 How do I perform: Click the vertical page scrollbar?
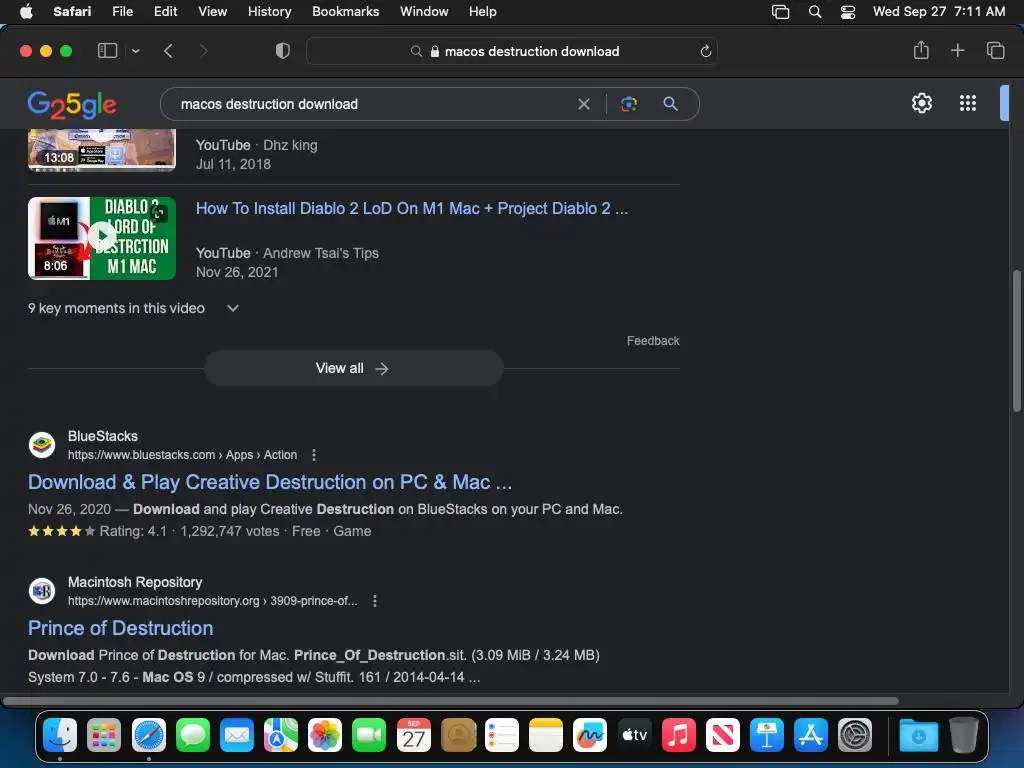(1016, 341)
